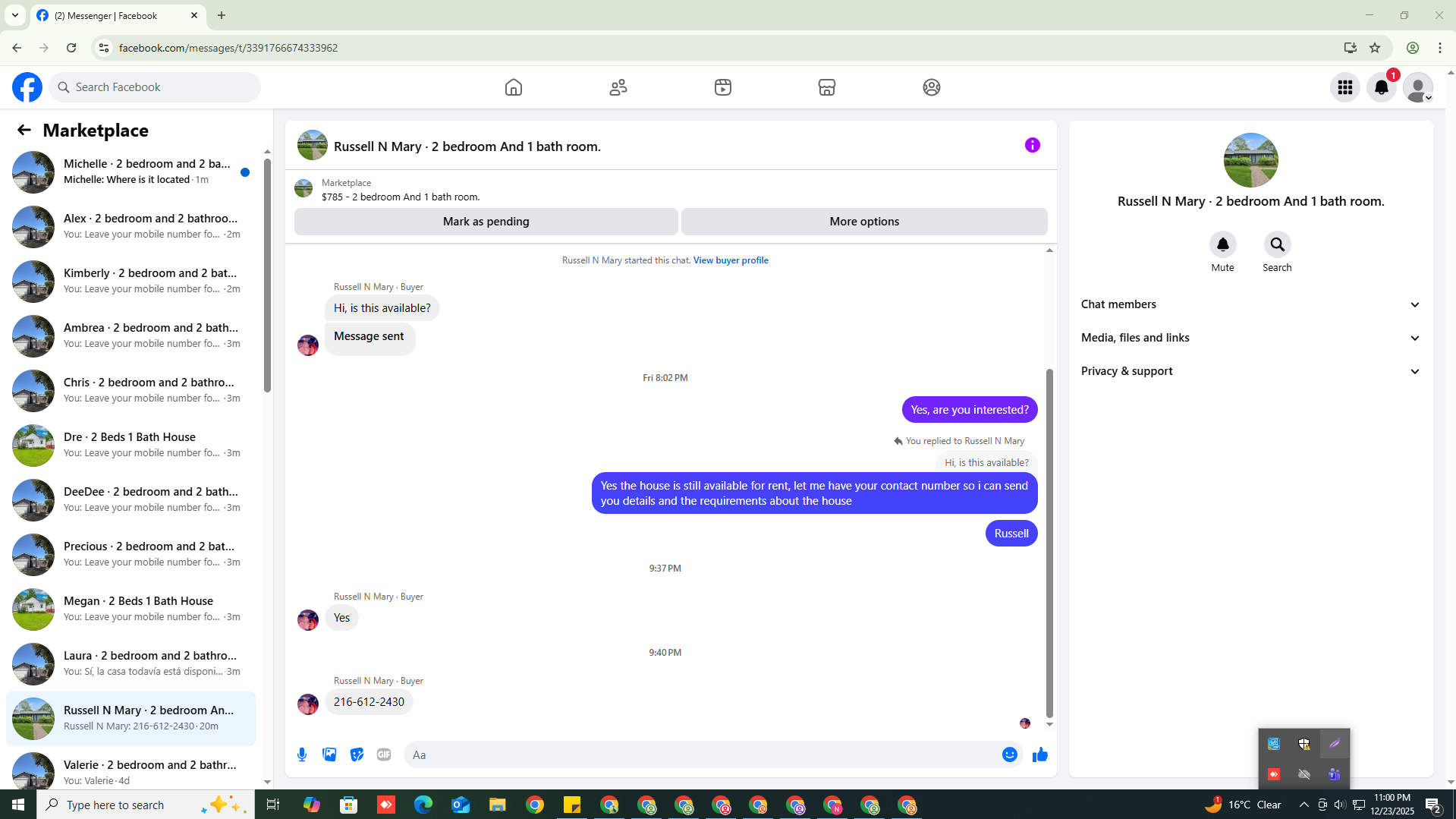Open the Ambrea conversation
This screenshot has height=819, width=1456.
(x=131, y=335)
